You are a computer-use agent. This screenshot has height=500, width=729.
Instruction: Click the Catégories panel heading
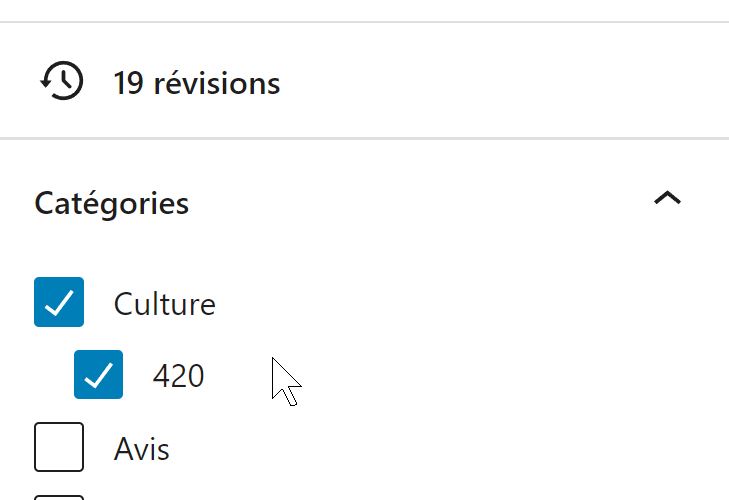[x=112, y=203]
